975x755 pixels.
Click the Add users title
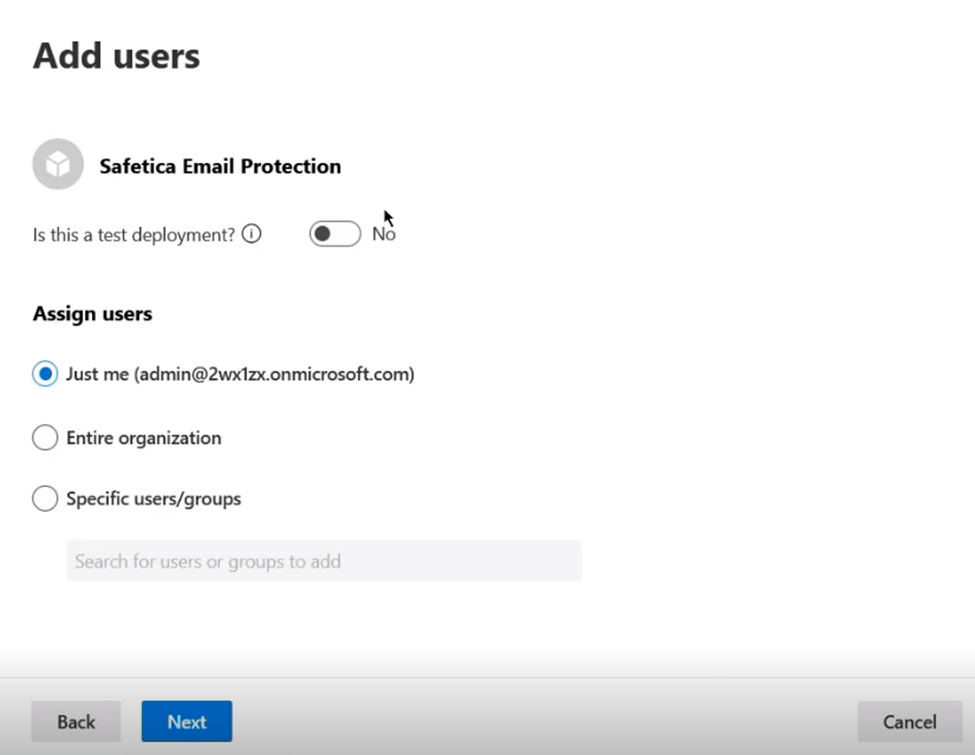[116, 56]
